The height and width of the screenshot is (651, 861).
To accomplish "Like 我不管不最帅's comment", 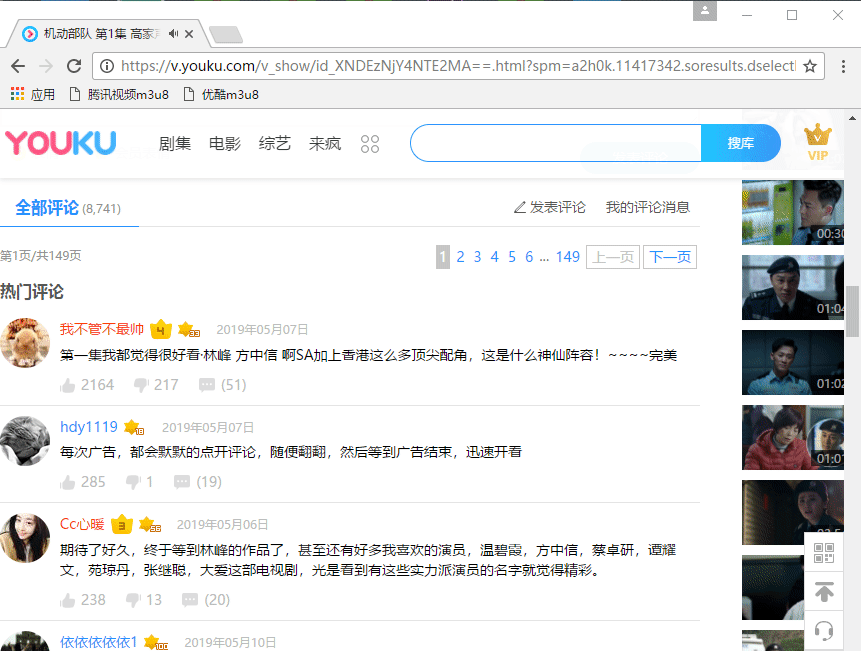I will (x=68, y=385).
